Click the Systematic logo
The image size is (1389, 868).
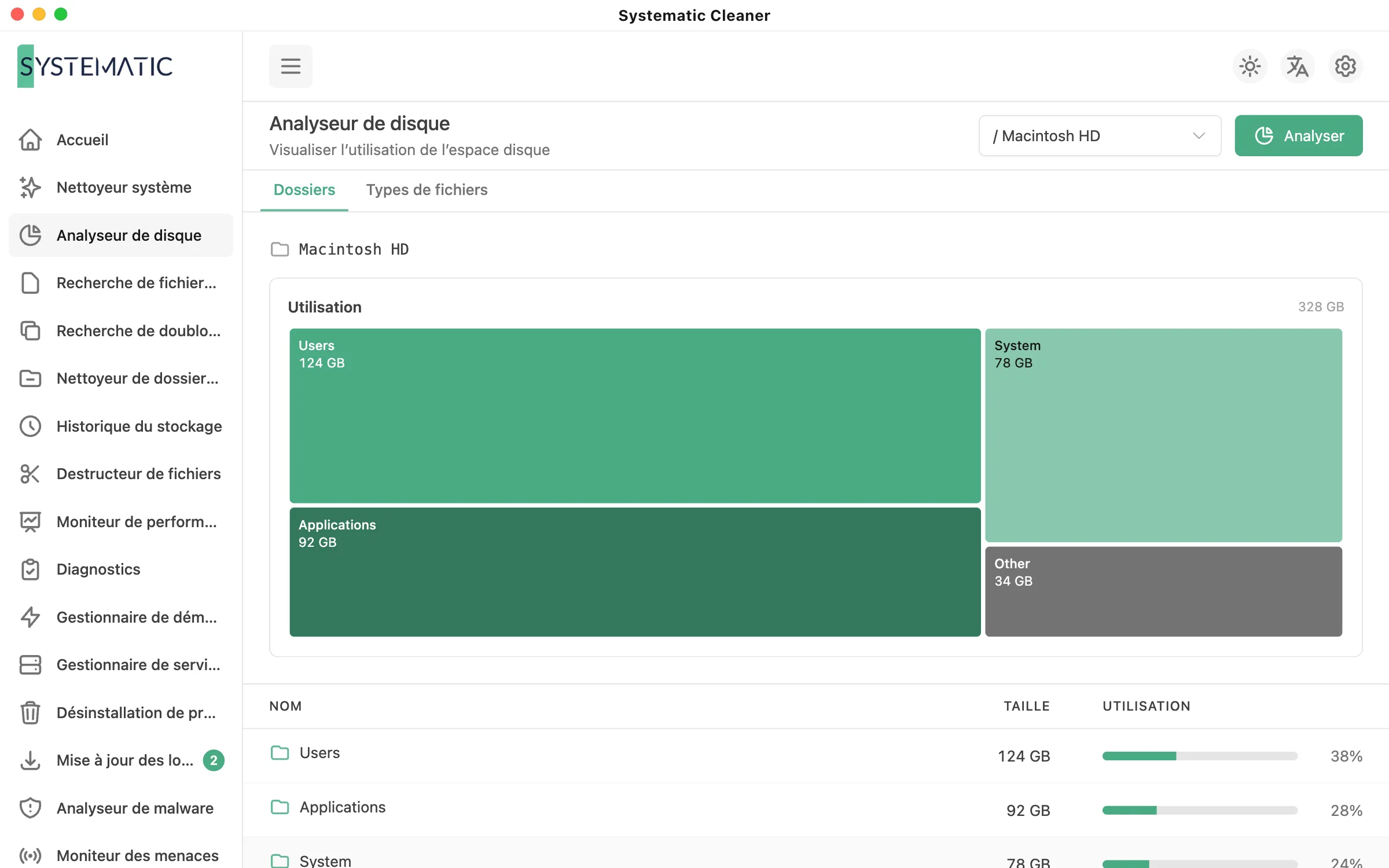95,66
